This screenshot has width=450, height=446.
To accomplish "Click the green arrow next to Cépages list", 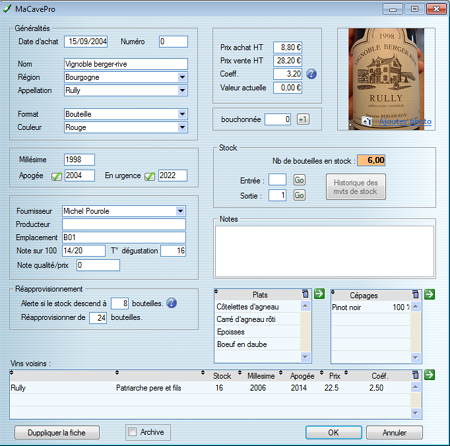I will tap(429, 294).
